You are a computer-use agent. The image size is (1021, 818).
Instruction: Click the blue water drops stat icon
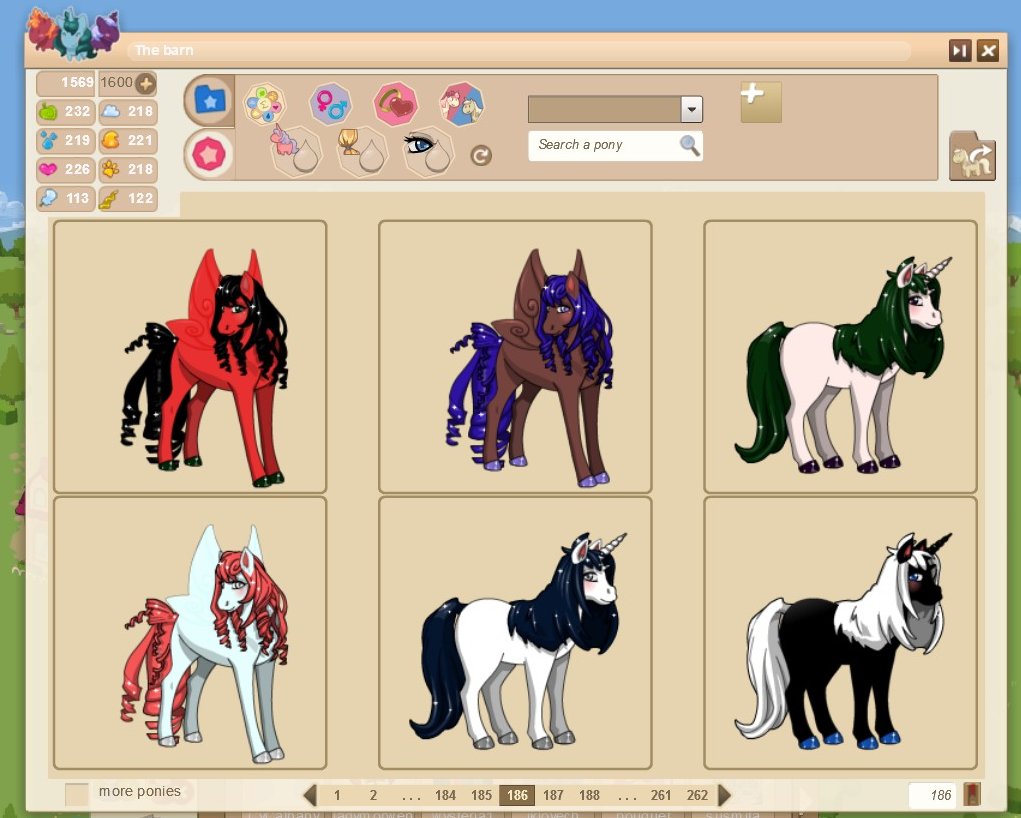(48, 141)
